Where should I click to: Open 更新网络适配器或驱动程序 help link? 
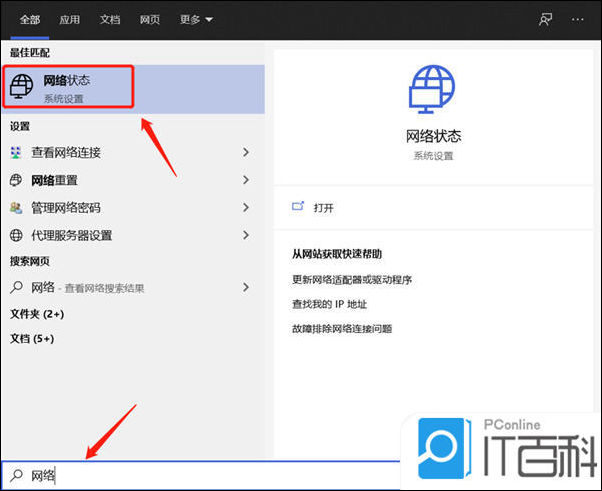click(352, 279)
